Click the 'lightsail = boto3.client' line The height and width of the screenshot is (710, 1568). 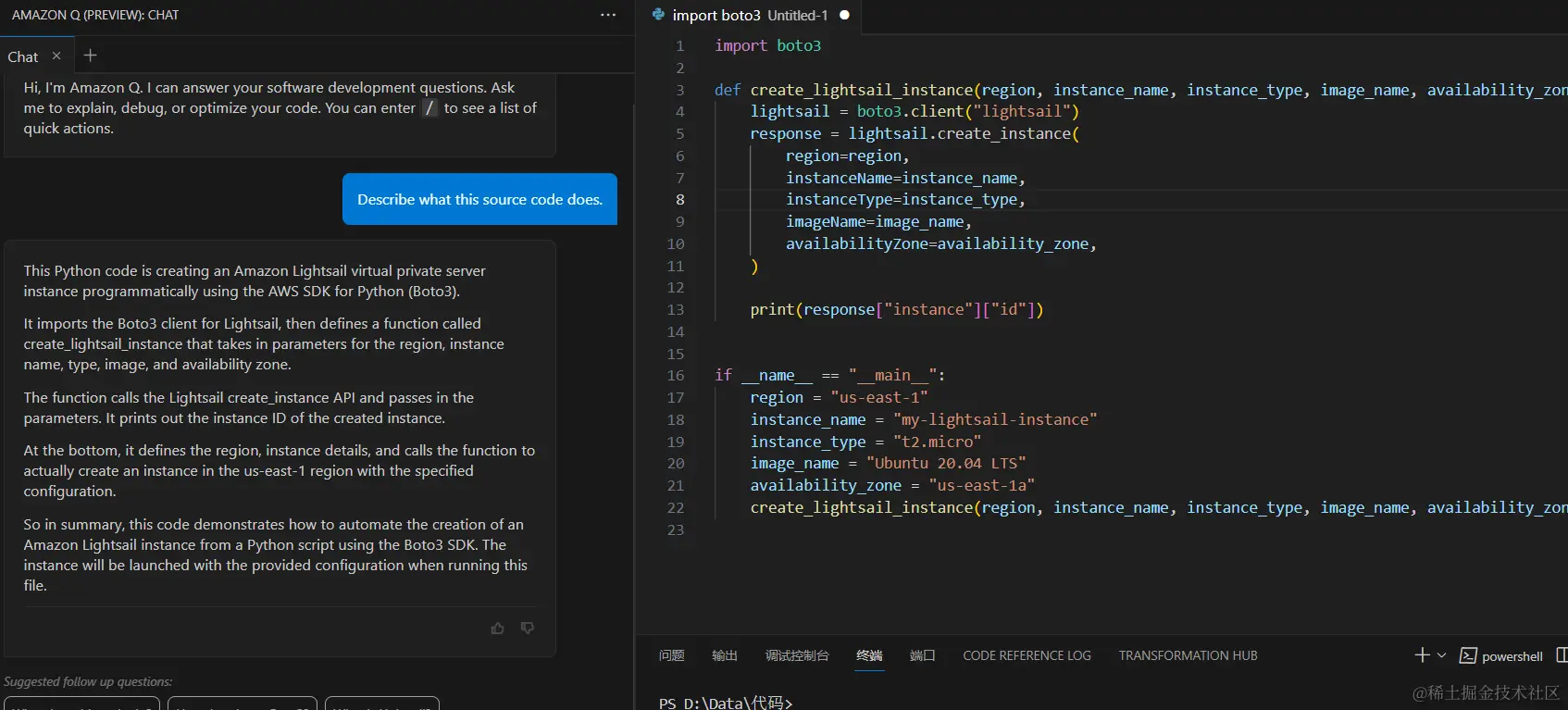point(915,111)
